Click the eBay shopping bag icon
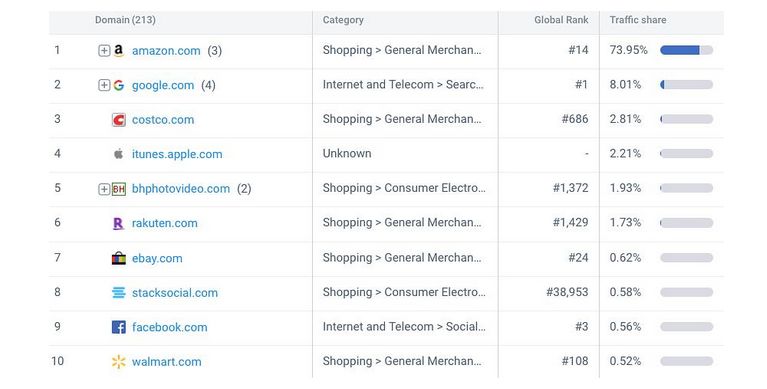 tap(119, 258)
